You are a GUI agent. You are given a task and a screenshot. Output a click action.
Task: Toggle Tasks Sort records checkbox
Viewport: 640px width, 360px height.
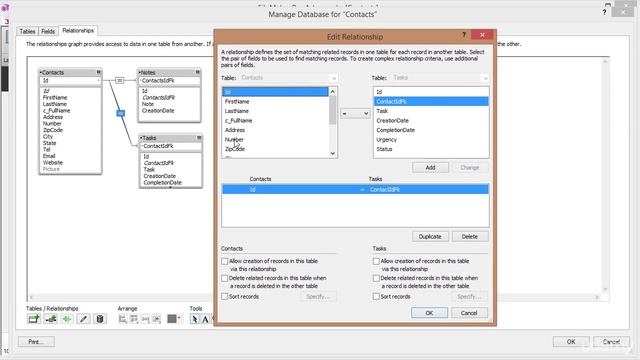[376, 296]
